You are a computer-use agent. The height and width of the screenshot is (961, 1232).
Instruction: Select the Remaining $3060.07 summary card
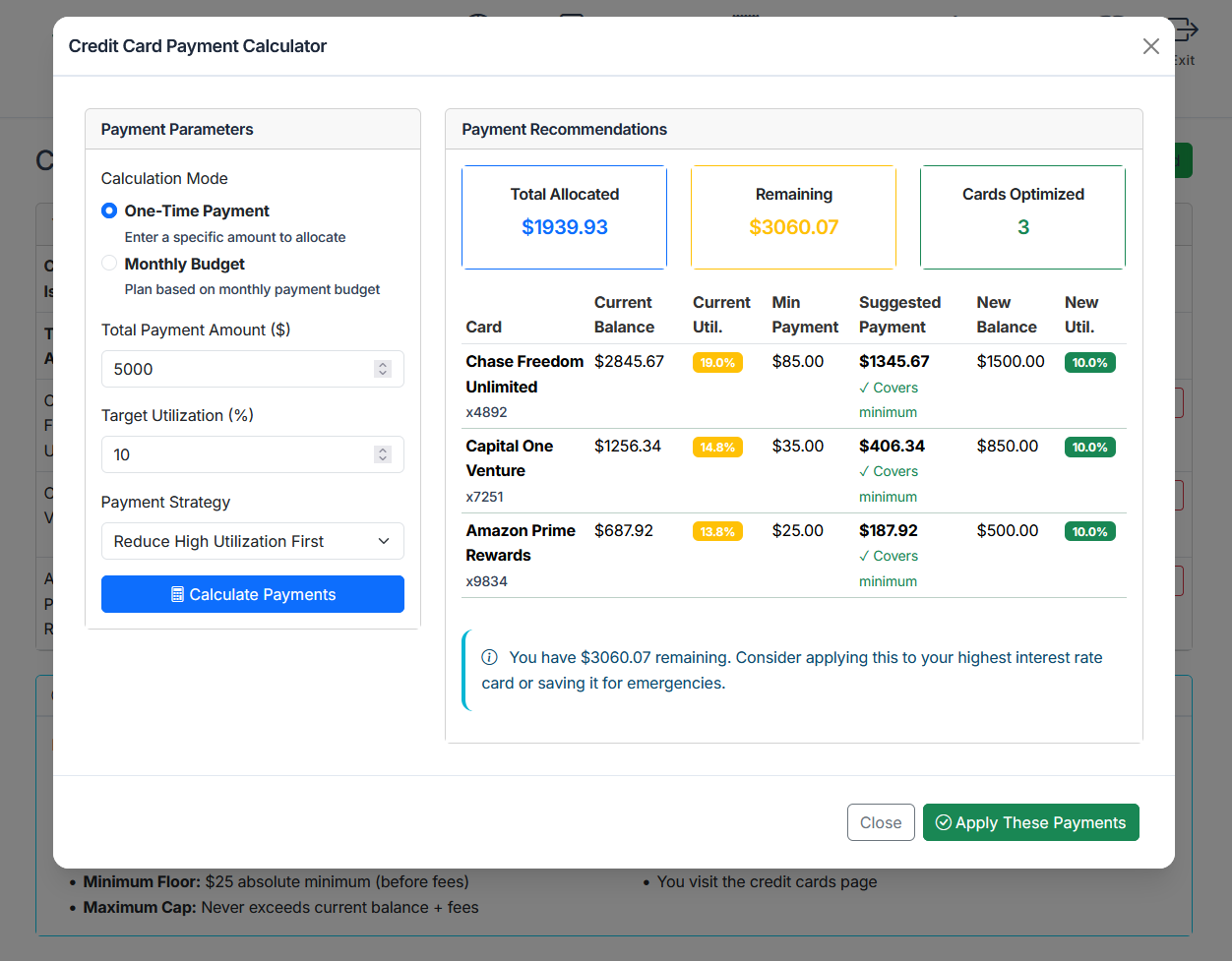click(x=793, y=216)
